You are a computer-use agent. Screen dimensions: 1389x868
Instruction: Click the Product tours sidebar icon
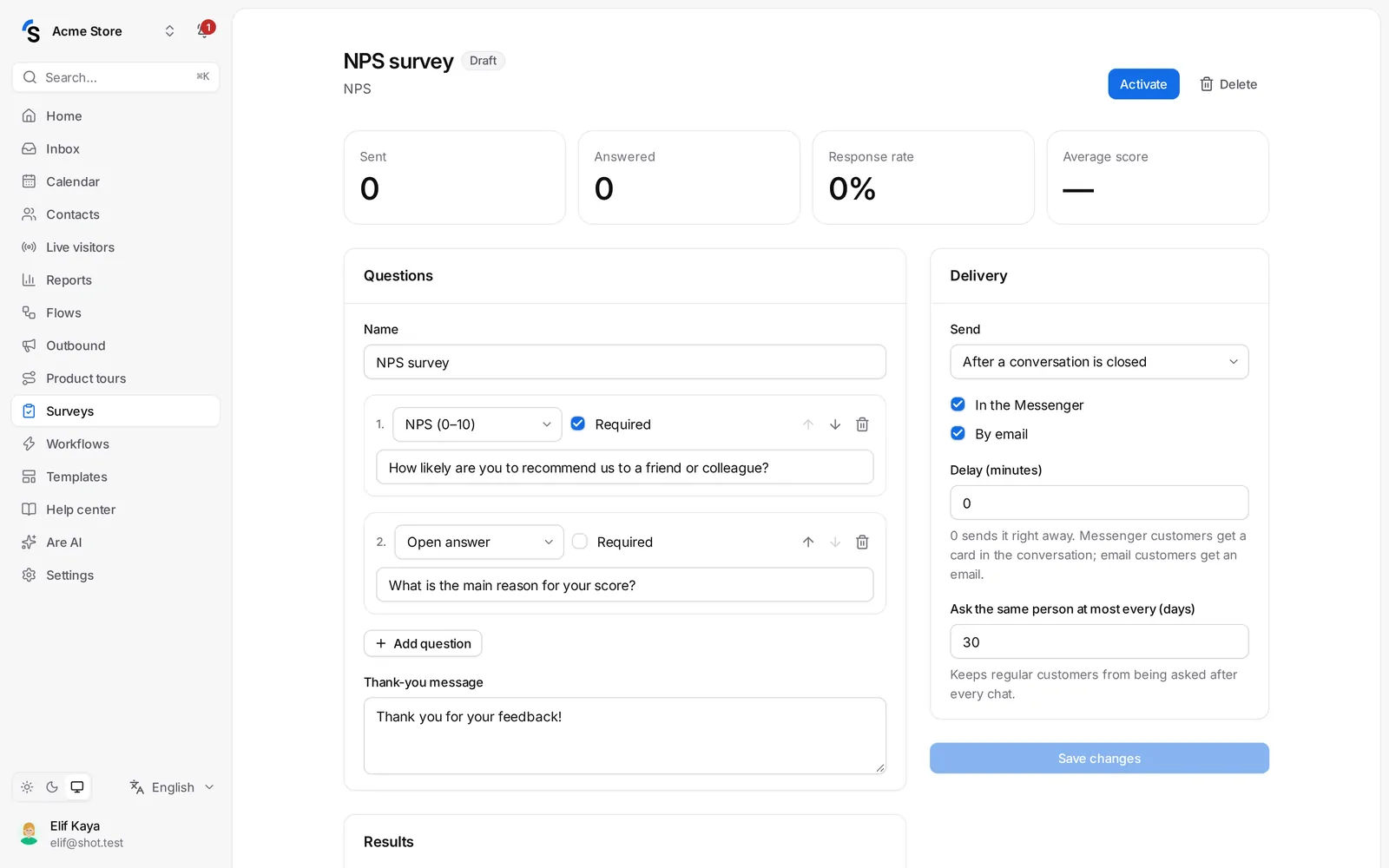coord(29,378)
